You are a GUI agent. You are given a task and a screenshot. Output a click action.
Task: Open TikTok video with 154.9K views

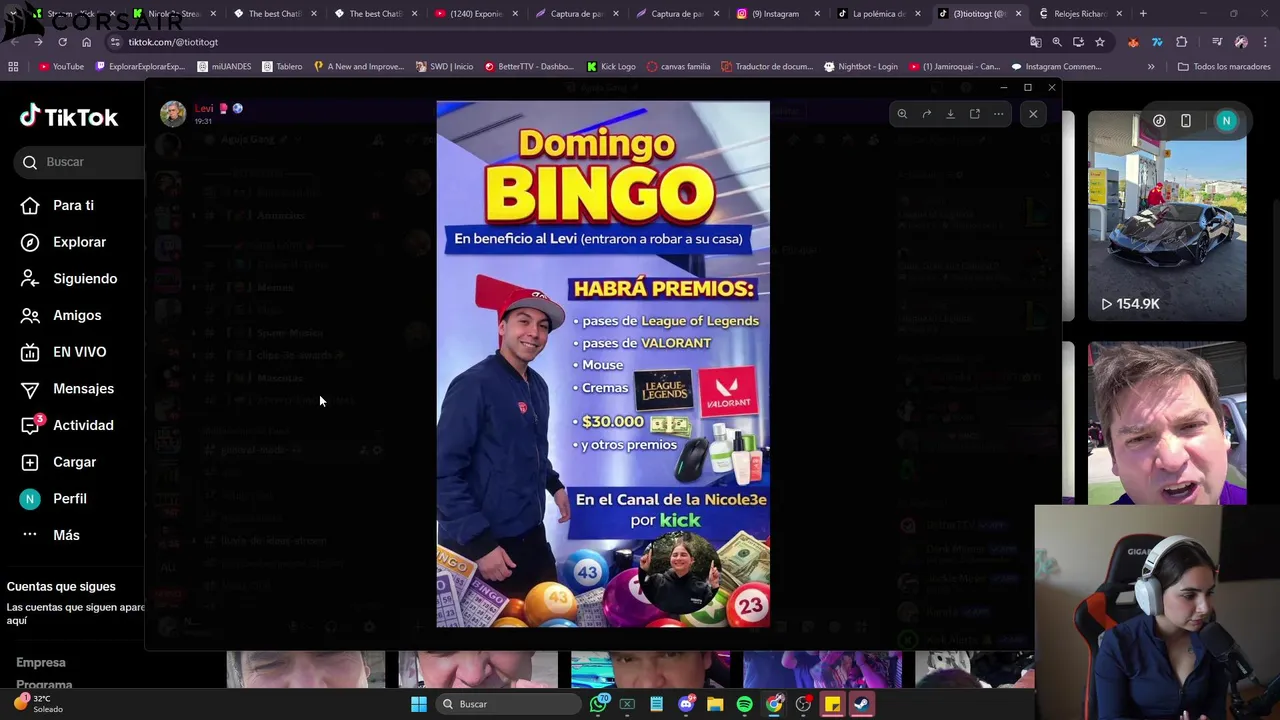coord(1167,216)
